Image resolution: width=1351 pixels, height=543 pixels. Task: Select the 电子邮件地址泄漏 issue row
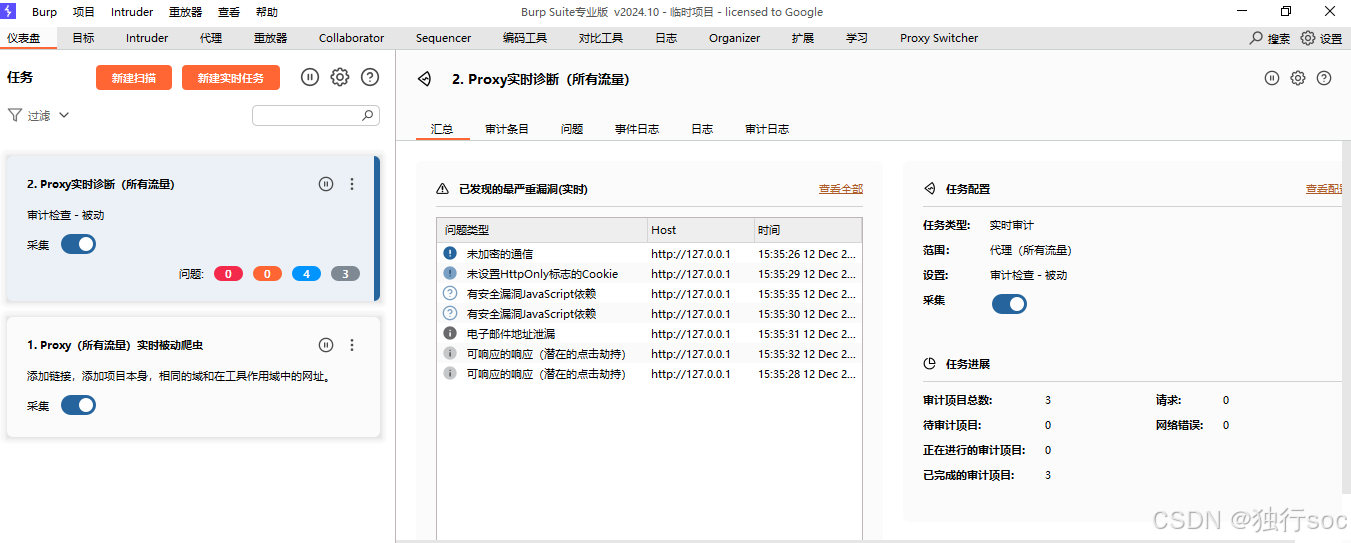point(649,334)
